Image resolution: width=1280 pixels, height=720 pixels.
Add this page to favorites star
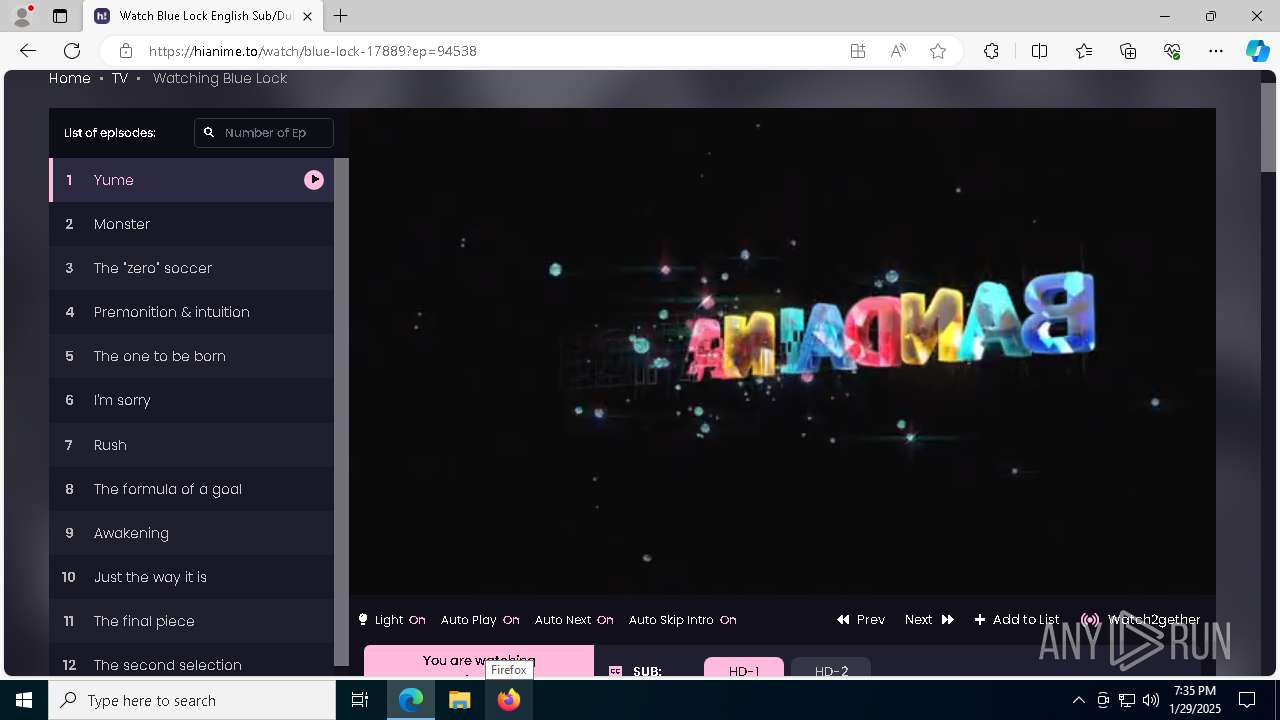pyautogui.click(x=938, y=51)
